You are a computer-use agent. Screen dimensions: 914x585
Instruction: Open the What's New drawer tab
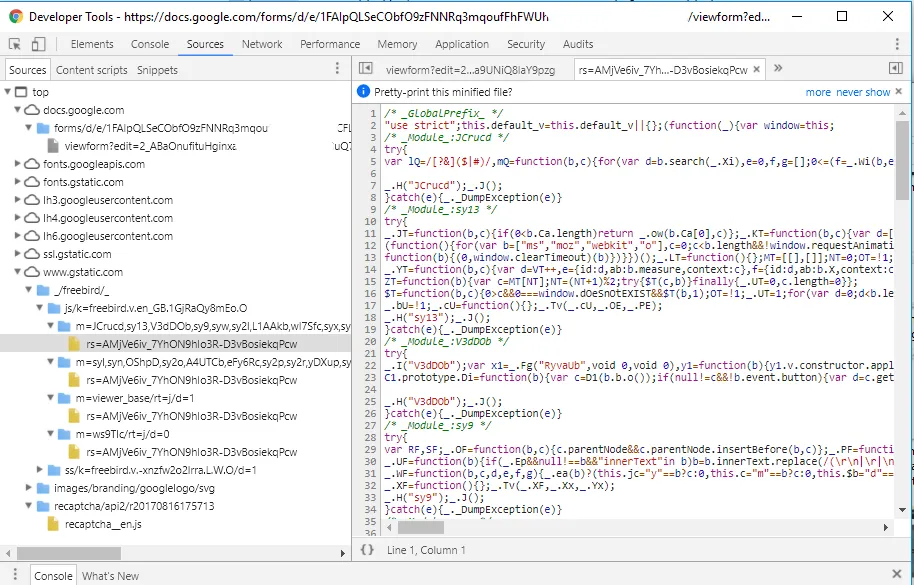[x=110, y=576]
